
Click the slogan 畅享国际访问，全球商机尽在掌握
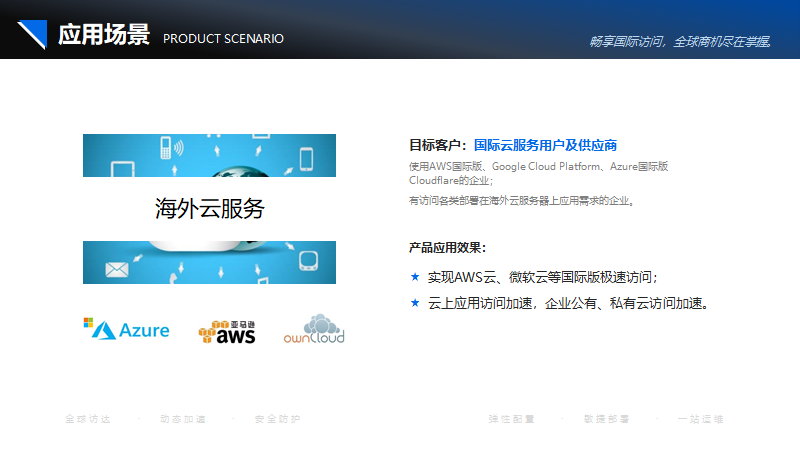(x=680, y=42)
